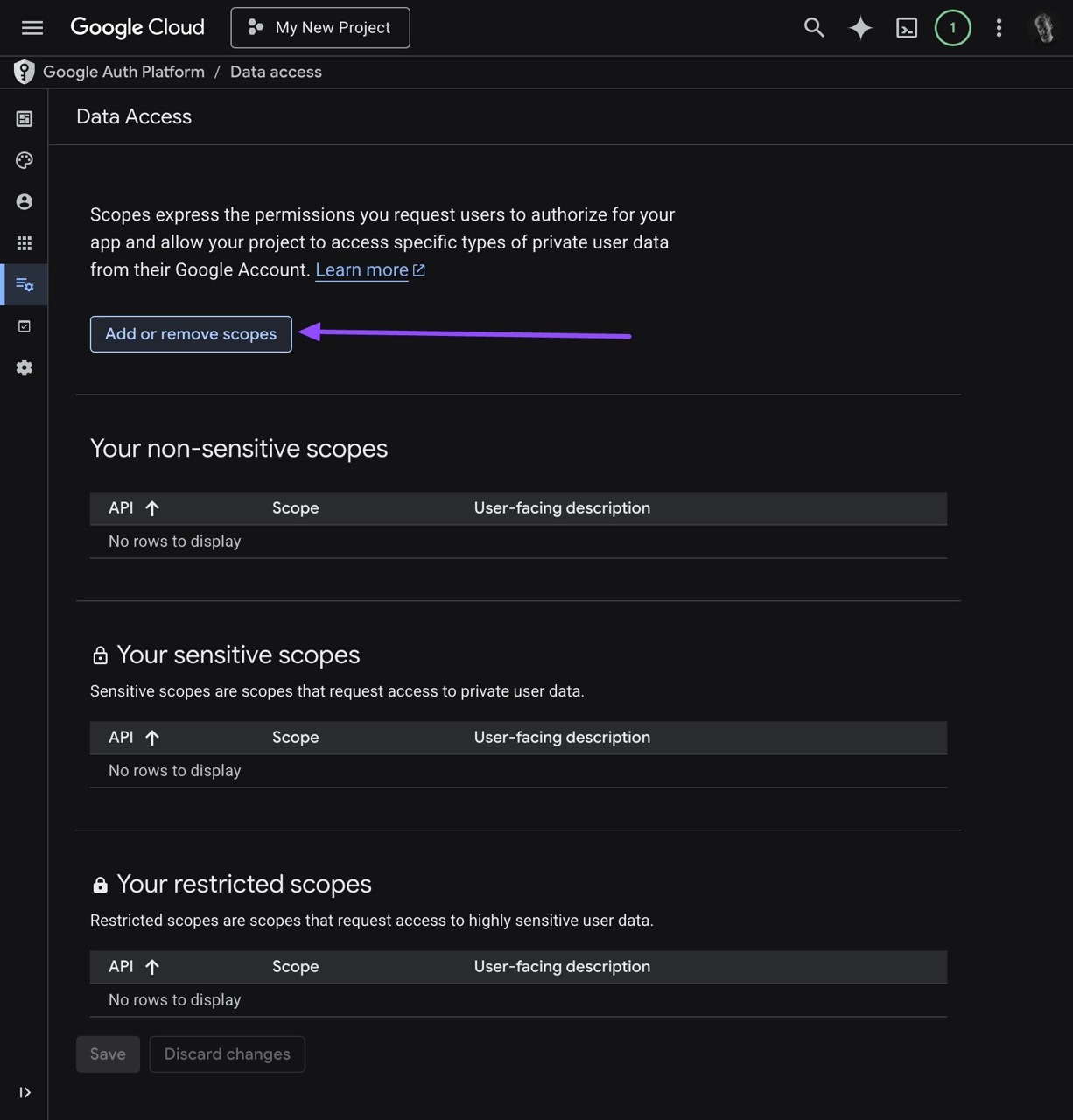This screenshot has height=1120, width=1073.
Task: Open the Learn more link
Action: [x=361, y=269]
